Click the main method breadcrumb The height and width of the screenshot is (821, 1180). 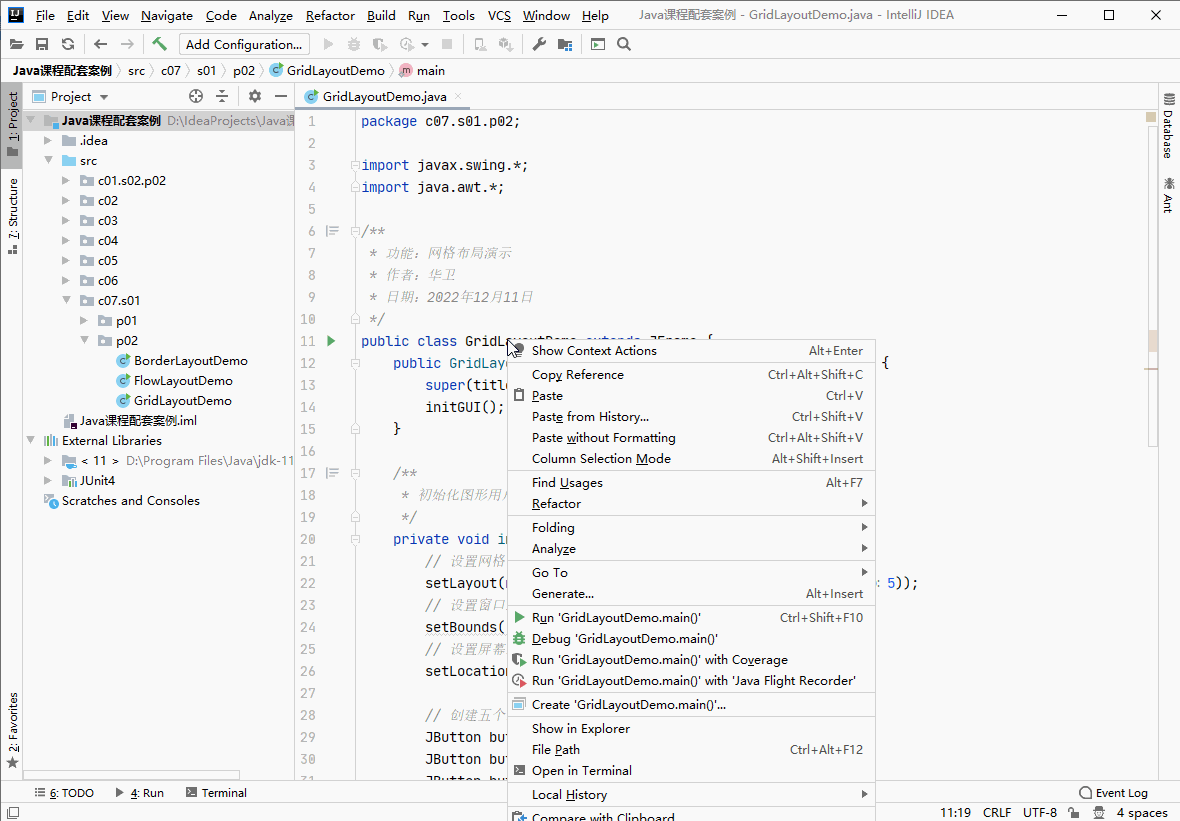(x=422, y=71)
